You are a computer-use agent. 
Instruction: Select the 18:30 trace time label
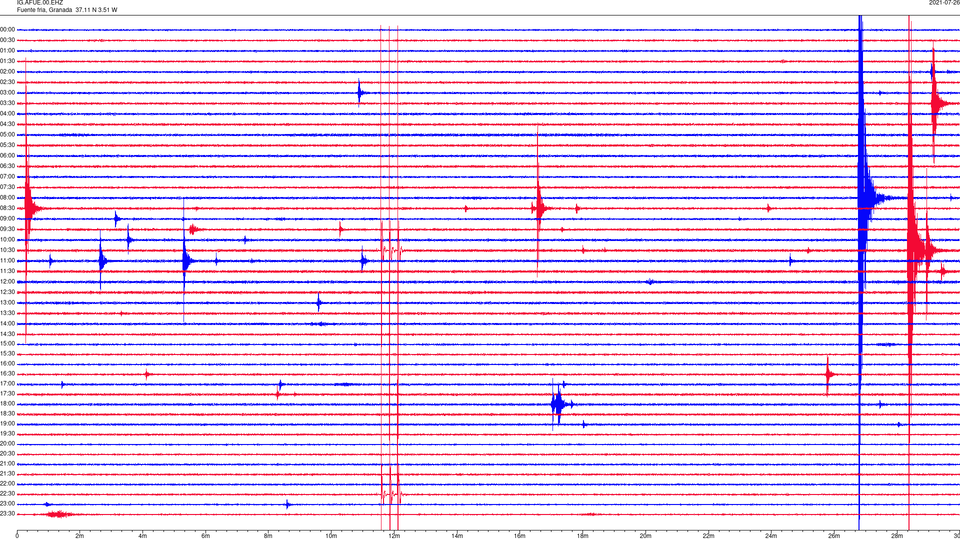tap(8, 414)
